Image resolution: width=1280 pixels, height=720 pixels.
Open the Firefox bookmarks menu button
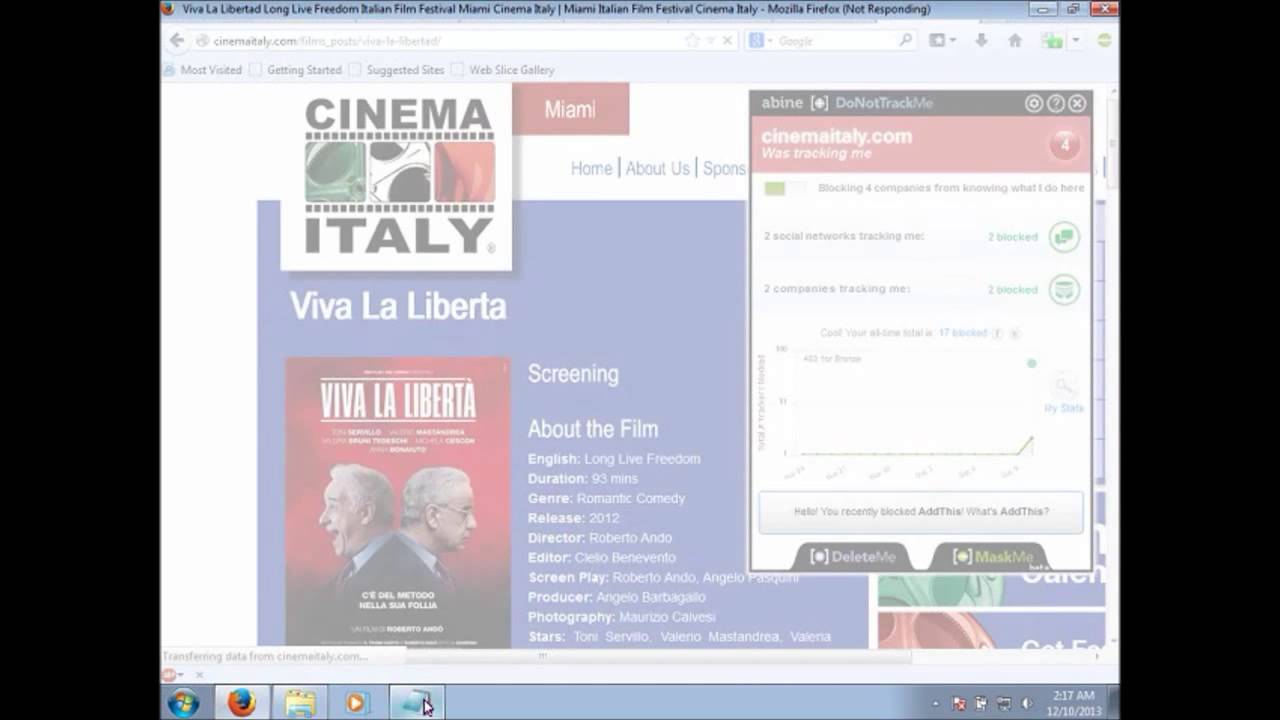(942, 41)
